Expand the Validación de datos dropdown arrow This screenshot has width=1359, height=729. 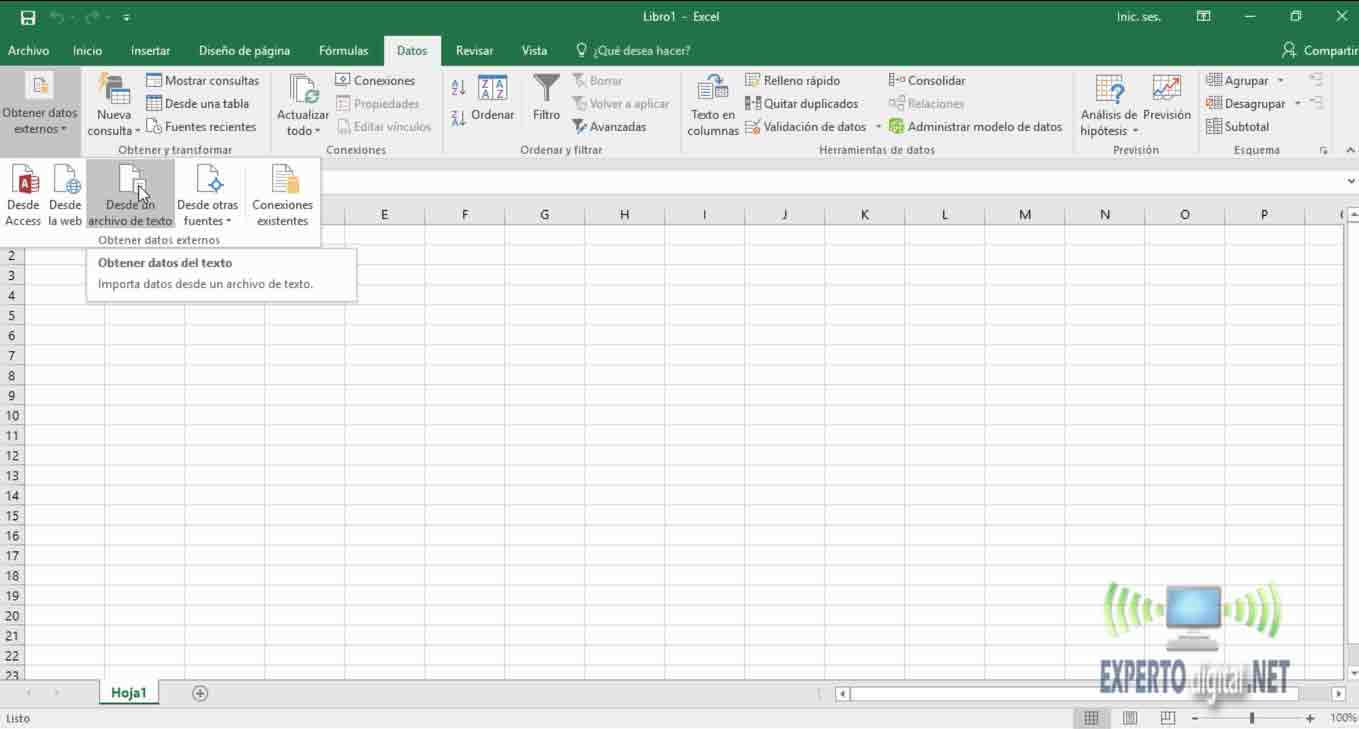(877, 127)
